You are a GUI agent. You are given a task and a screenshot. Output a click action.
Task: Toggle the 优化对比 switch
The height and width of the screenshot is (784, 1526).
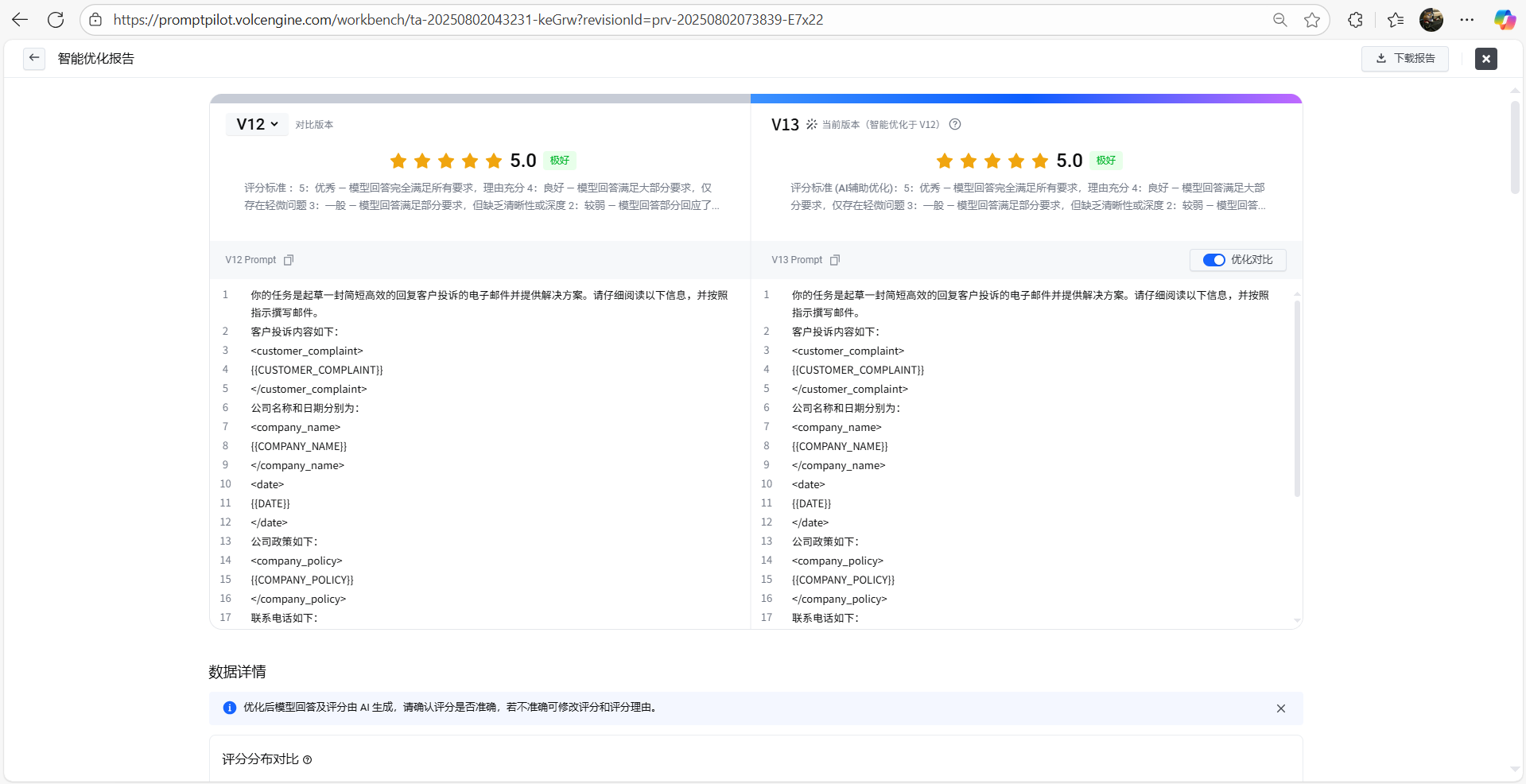pyautogui.click(x=1213, y=260)
